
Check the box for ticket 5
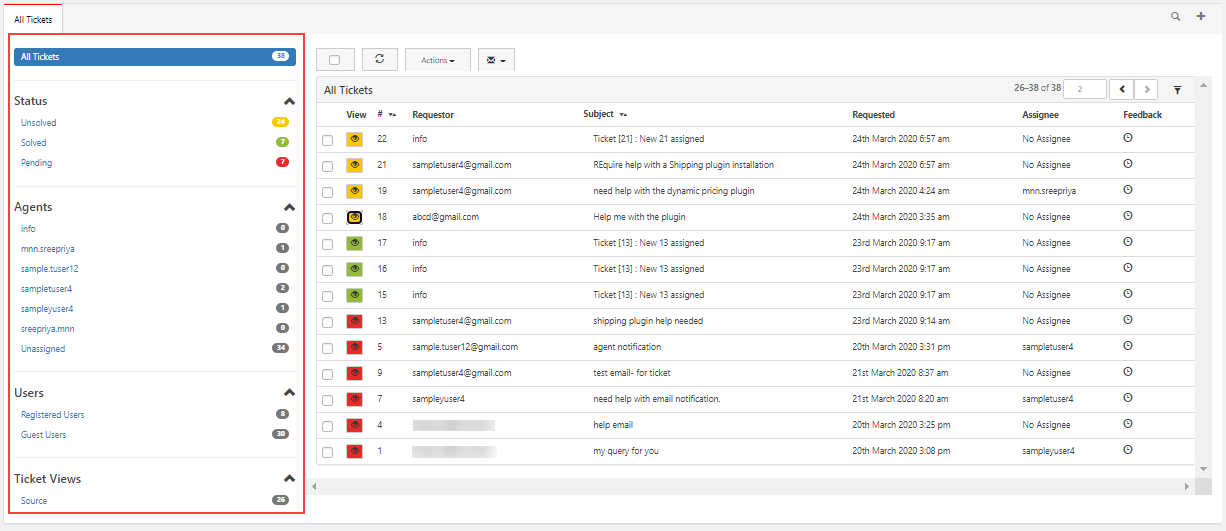(x=327, y=348)
